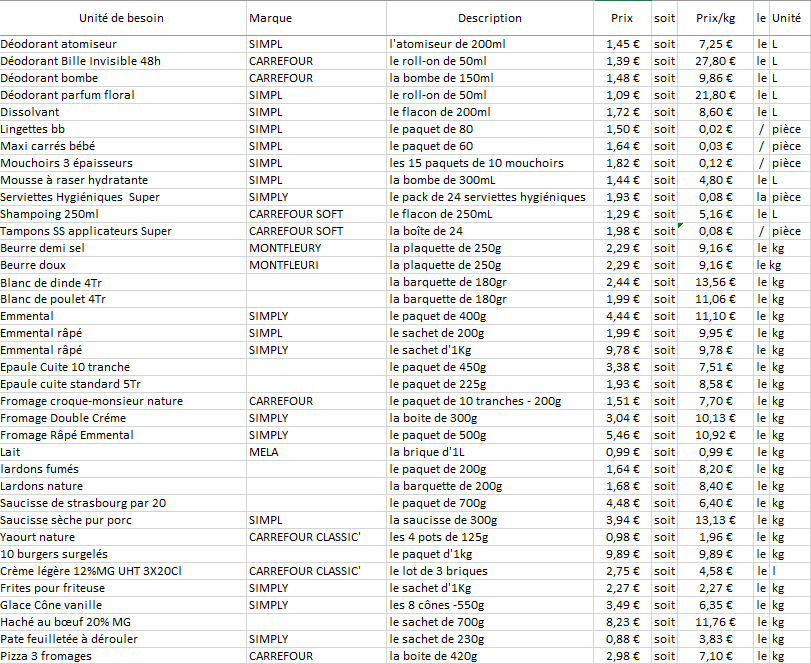This screenshot has height=664, width=811.
Task: Click the price per kg '27,80 €' cell
Action: point(715,61)
